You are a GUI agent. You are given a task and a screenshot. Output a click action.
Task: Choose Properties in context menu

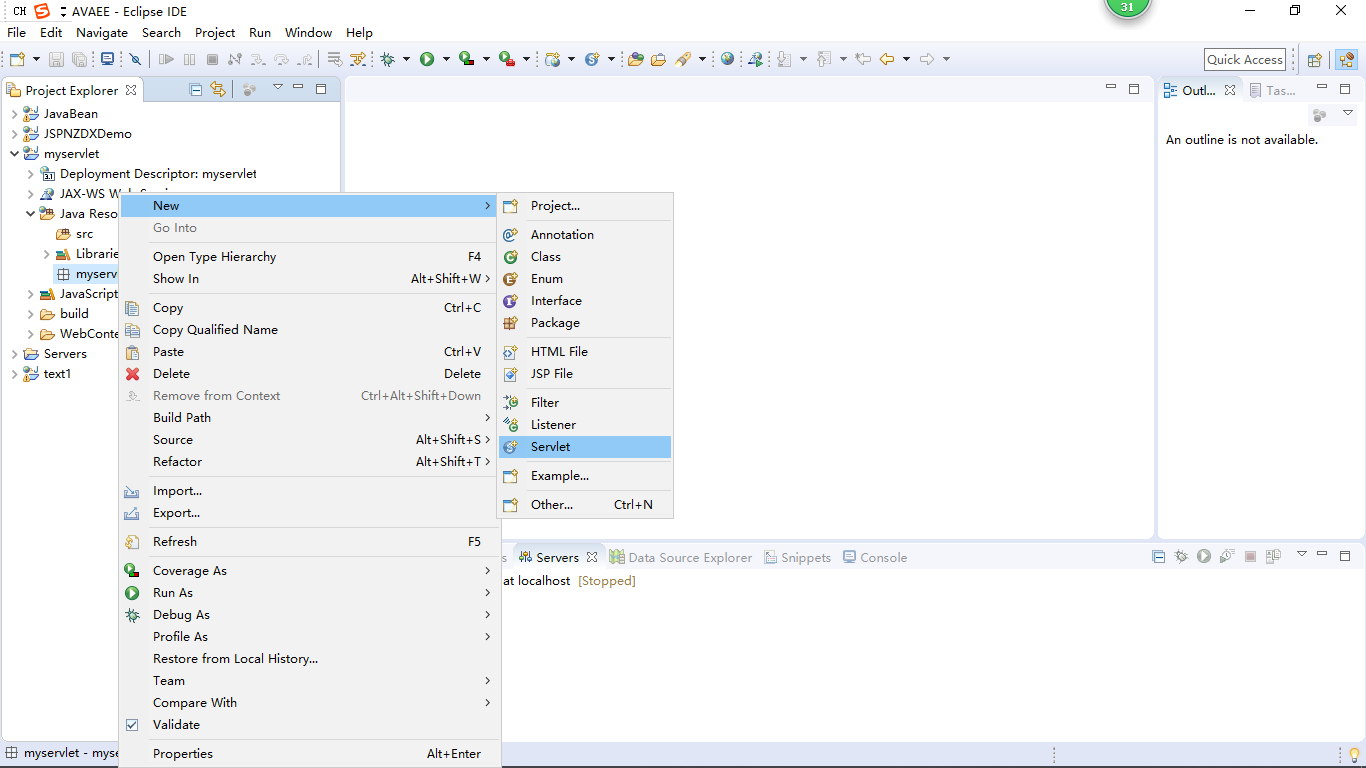pyautogui.click(x=308, y=754)
